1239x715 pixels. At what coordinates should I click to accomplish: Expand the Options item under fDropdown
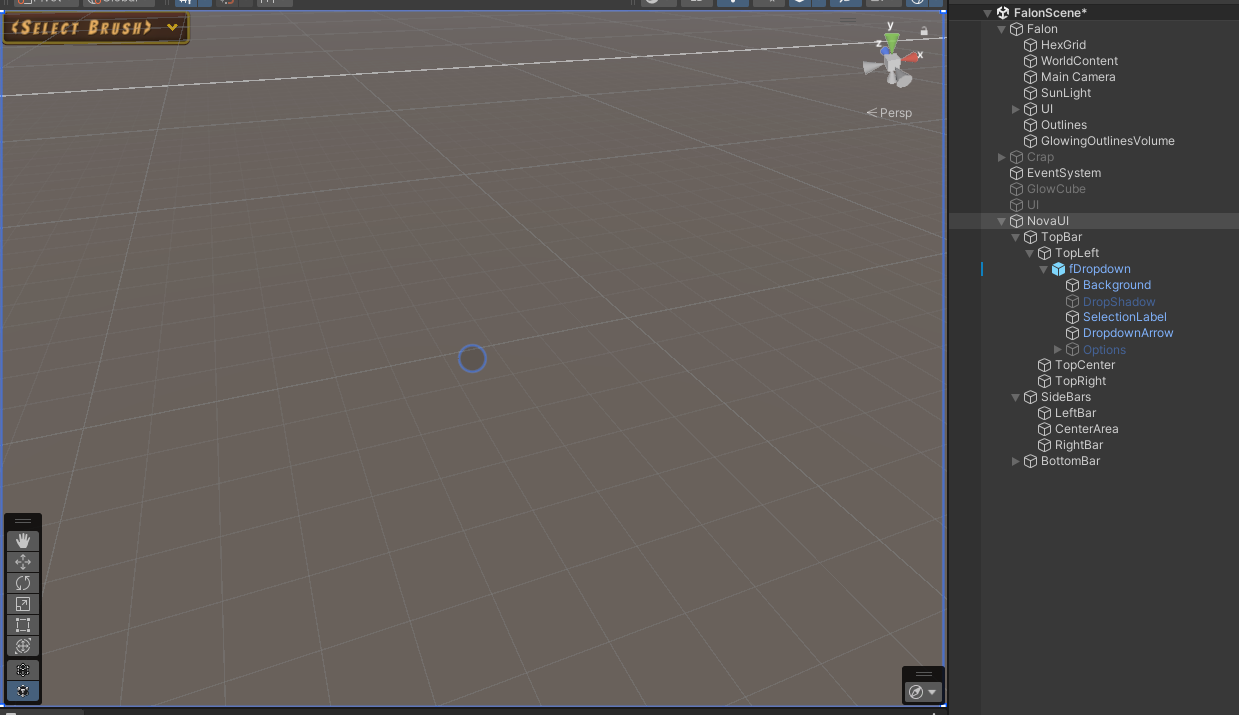(1057, 349)
